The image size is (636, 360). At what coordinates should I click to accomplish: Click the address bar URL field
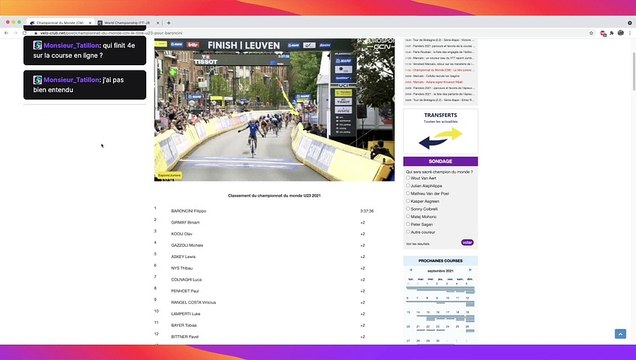click(x=308, y=33)
